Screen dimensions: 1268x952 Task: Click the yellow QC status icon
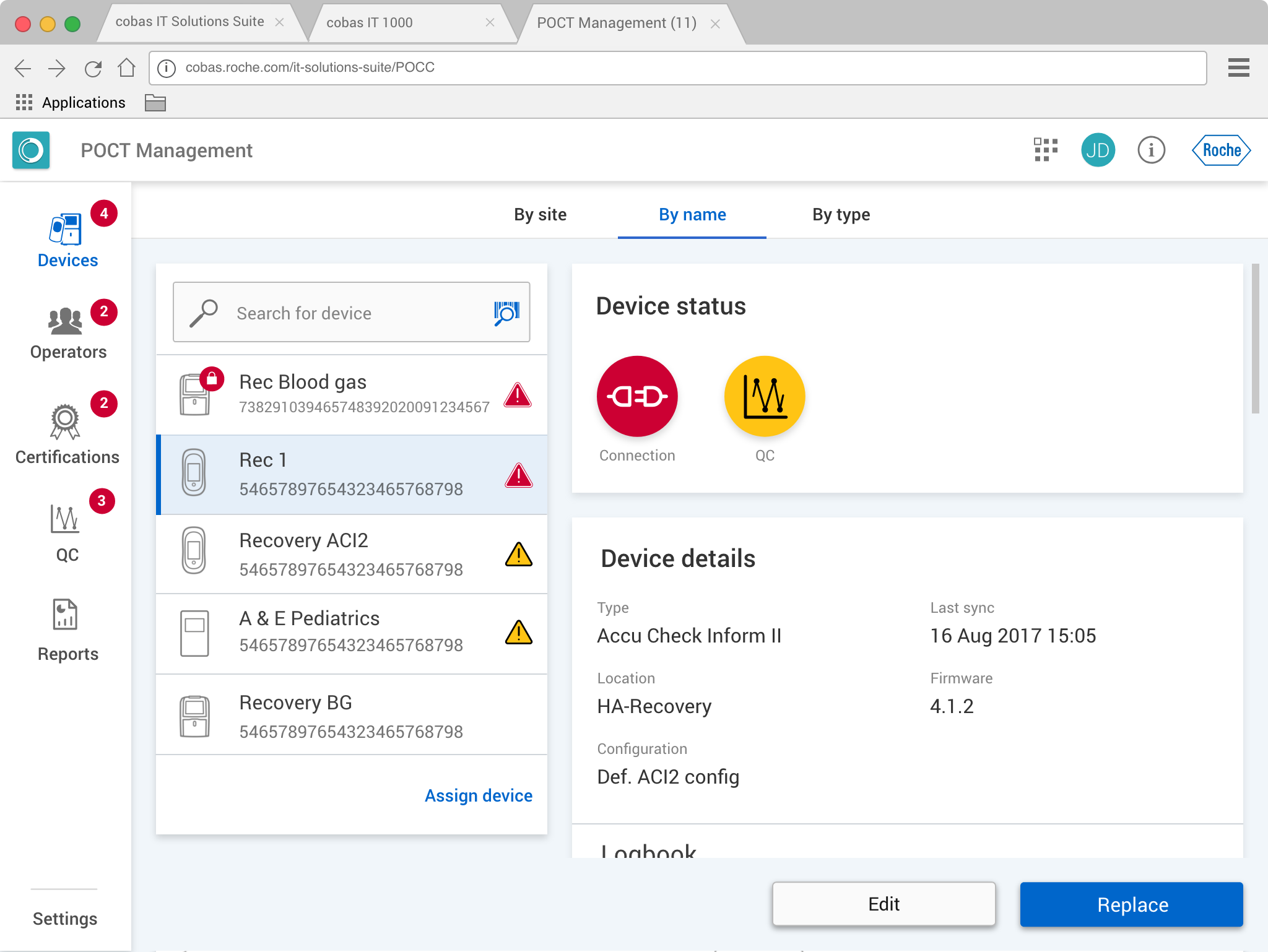[x=765, y=396]
